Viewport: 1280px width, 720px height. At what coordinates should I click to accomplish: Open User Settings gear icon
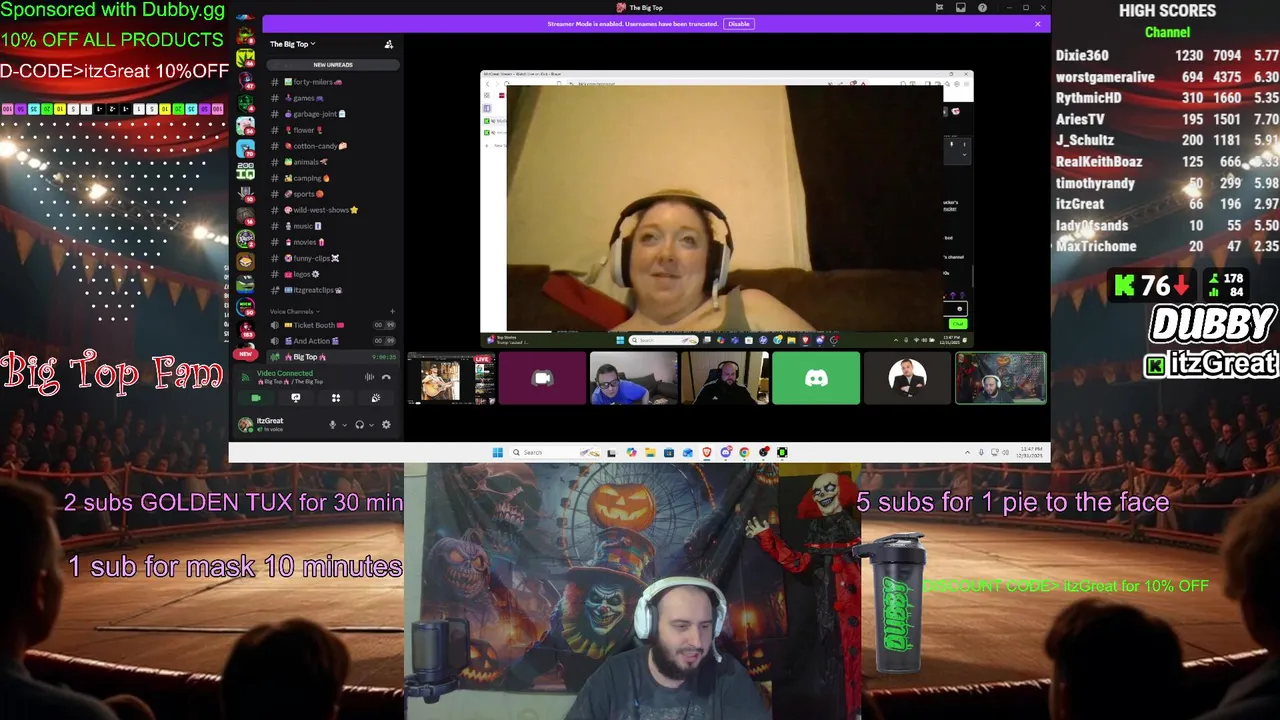386,425
